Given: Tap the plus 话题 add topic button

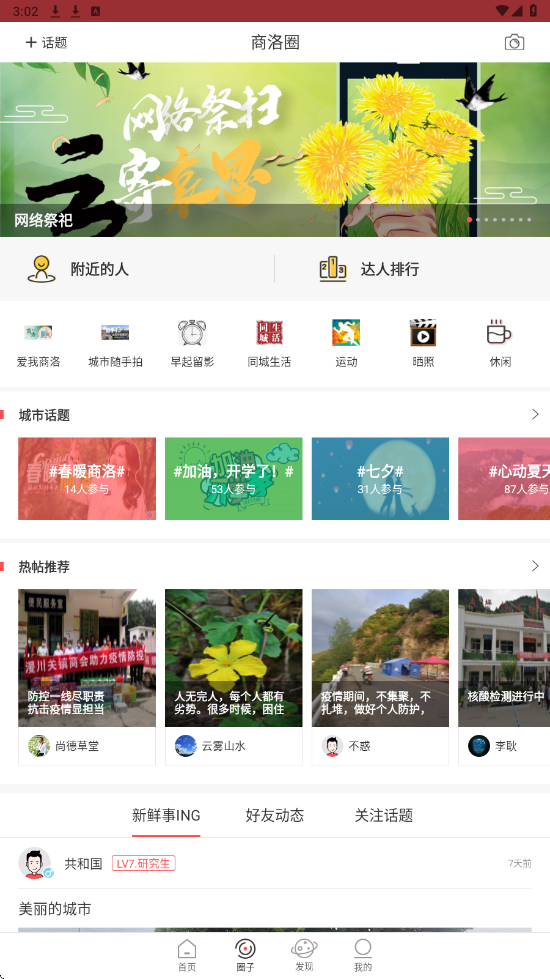Looking at the screenshot, I should coord(46,42).
